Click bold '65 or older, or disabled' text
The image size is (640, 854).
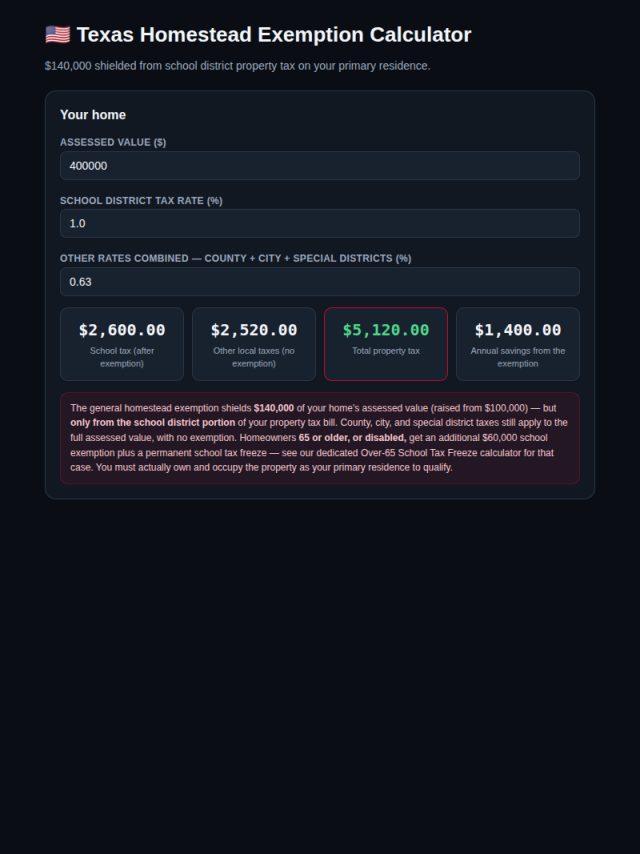click(x=352, y=438)
